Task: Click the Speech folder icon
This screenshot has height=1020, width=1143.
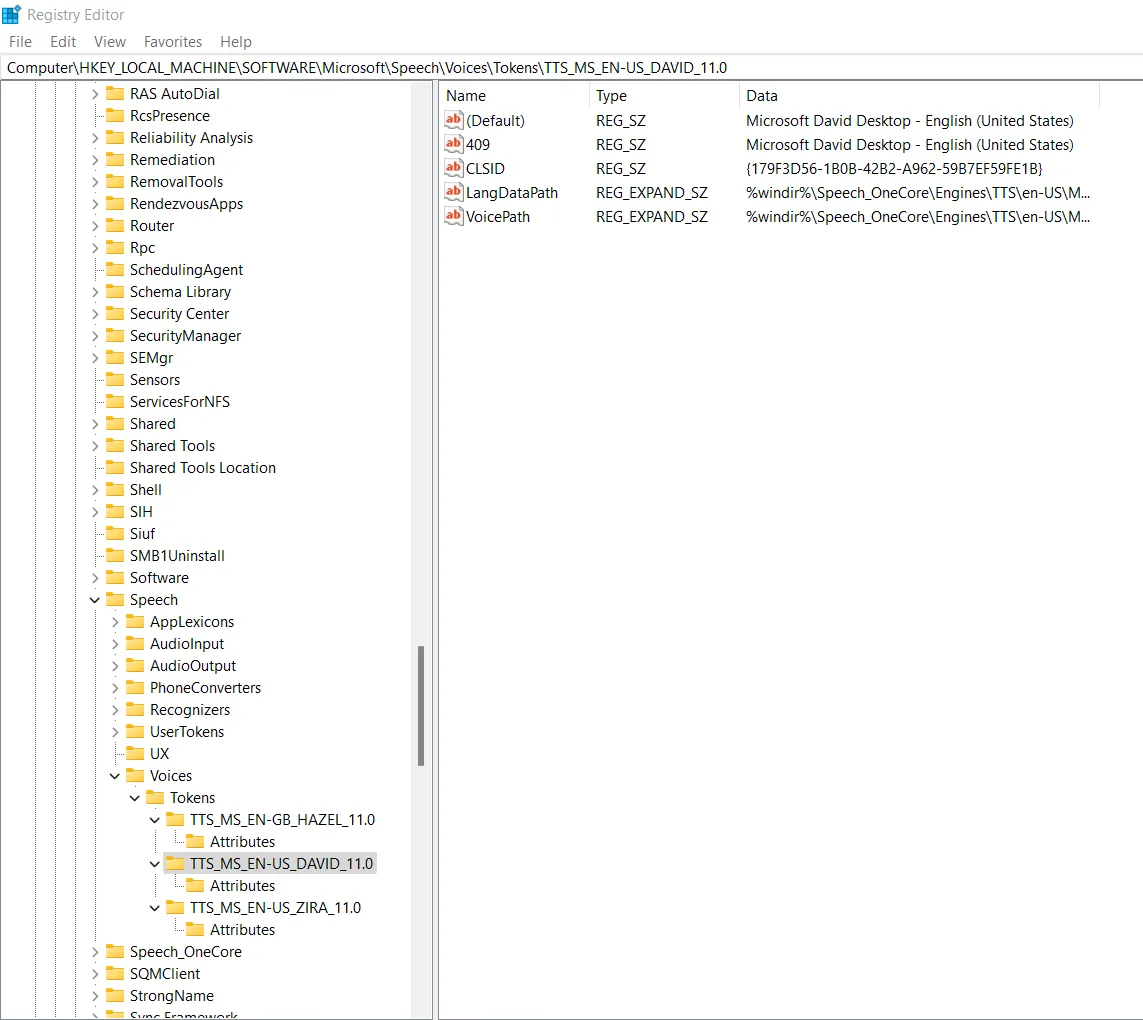Action: click(x=115, y=599)
